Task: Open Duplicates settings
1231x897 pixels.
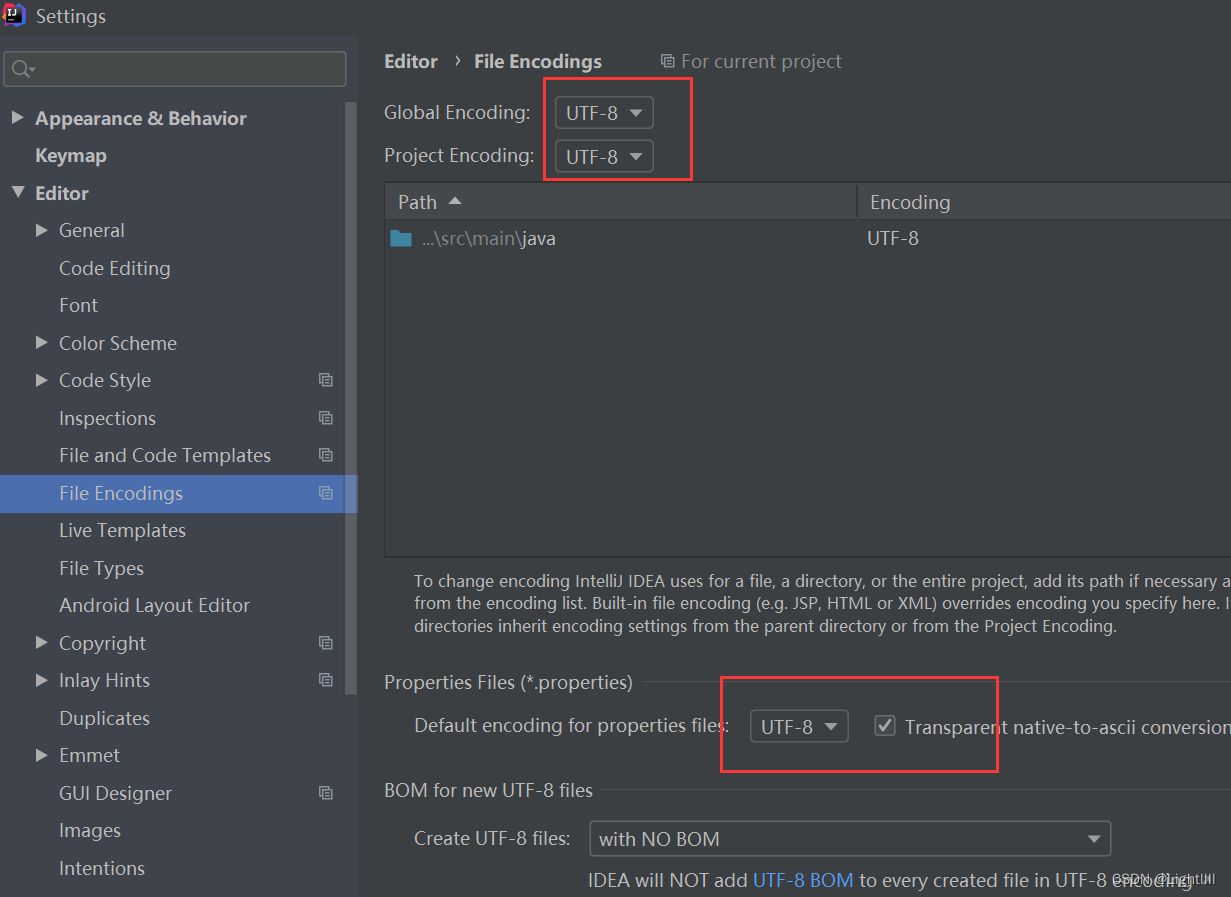Action: pos(104,718)
